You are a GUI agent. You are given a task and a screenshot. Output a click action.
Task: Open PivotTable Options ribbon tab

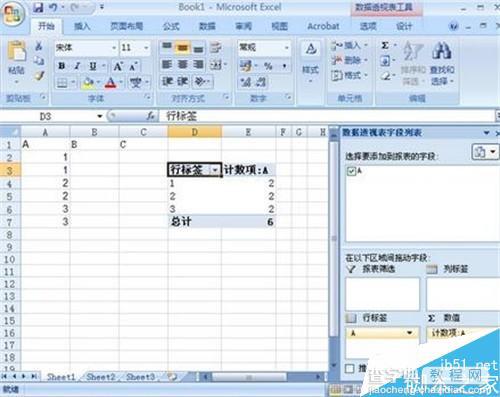(369, 26)
